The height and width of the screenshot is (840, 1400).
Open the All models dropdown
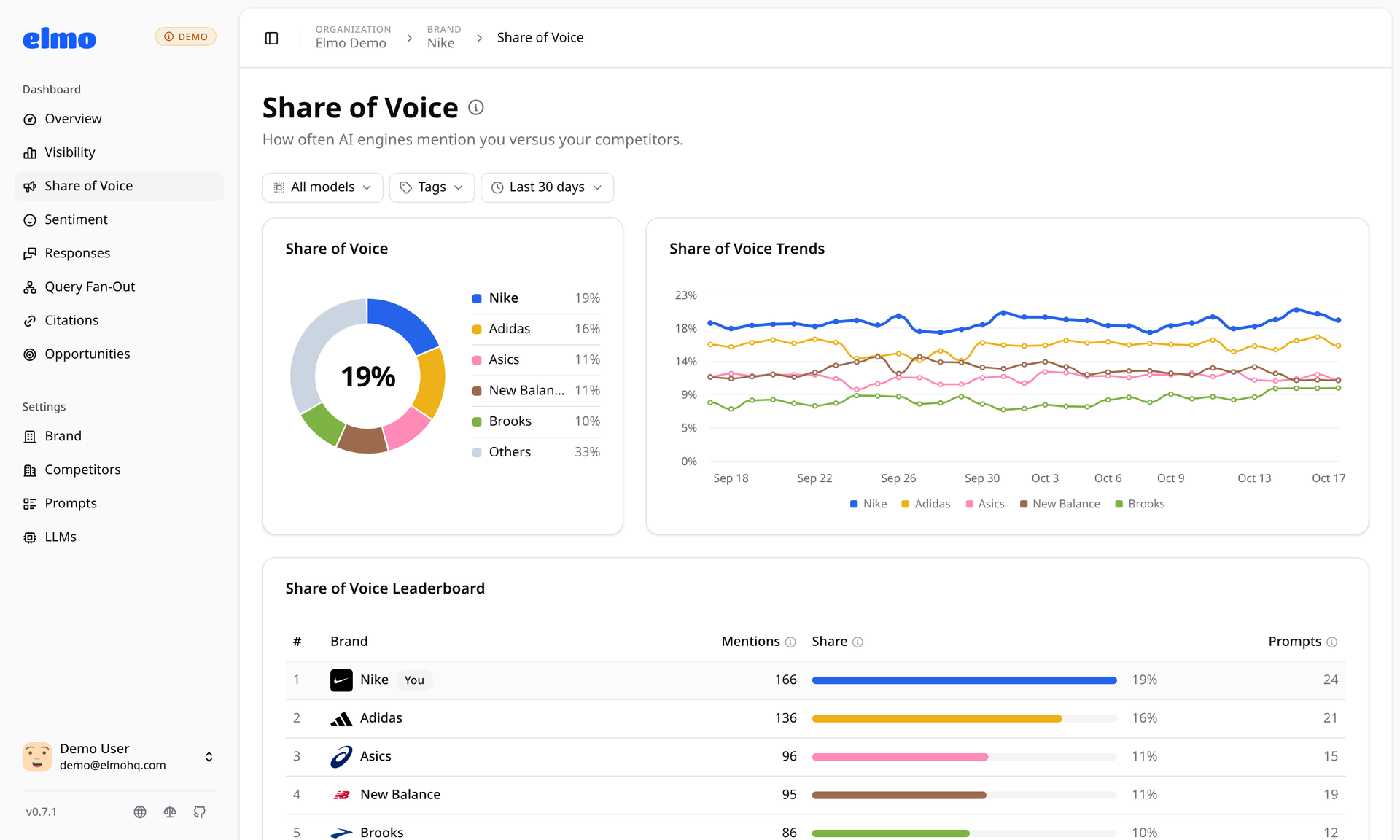coord(322,187)
